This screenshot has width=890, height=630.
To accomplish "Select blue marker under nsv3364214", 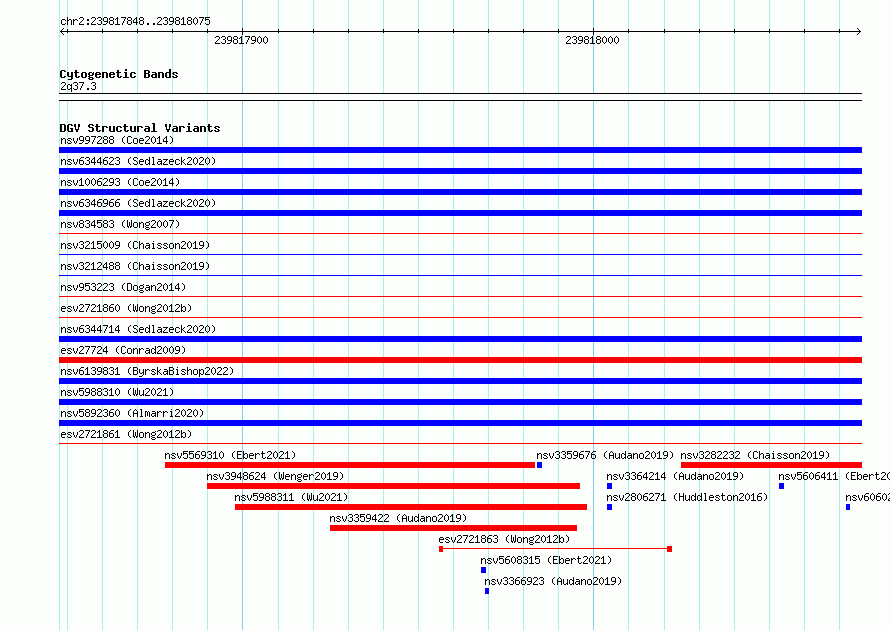I will (x=609, y=486).
